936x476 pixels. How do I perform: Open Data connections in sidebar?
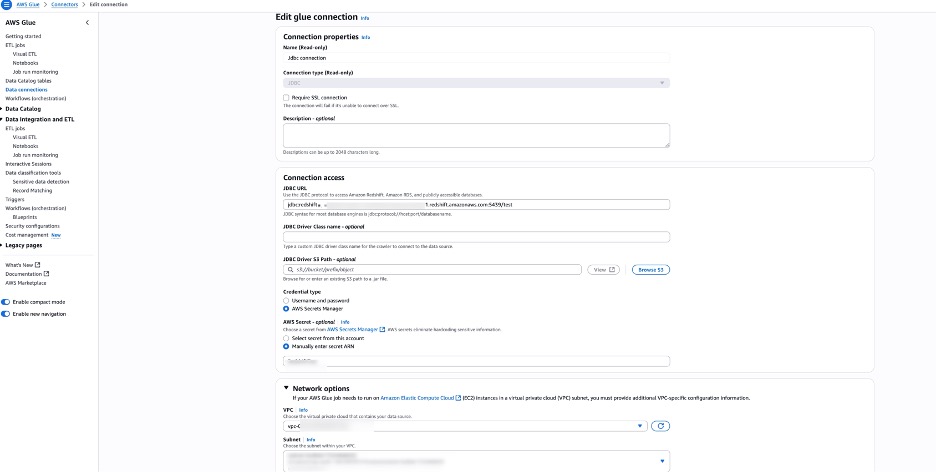[26, 90]
